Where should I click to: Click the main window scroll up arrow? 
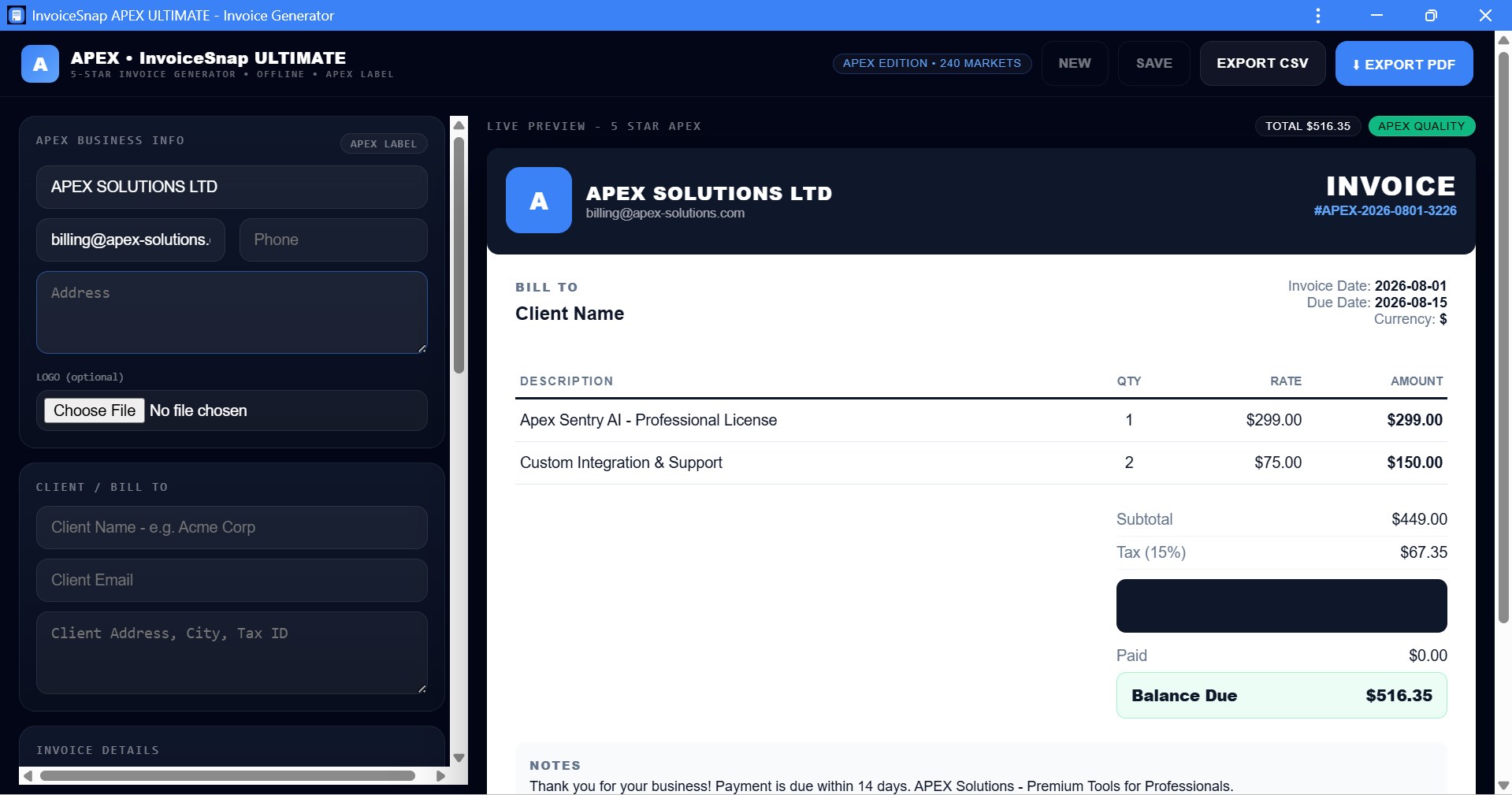1503,39
